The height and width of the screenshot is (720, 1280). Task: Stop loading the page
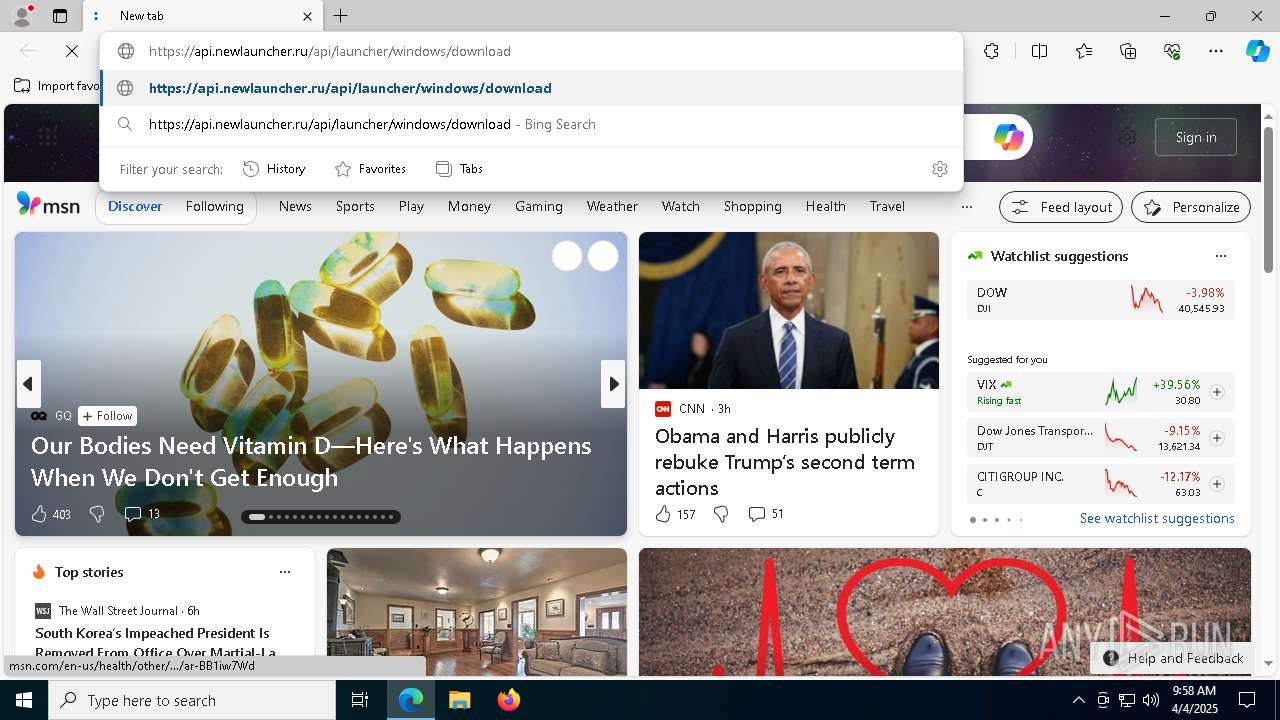(72, 51)
